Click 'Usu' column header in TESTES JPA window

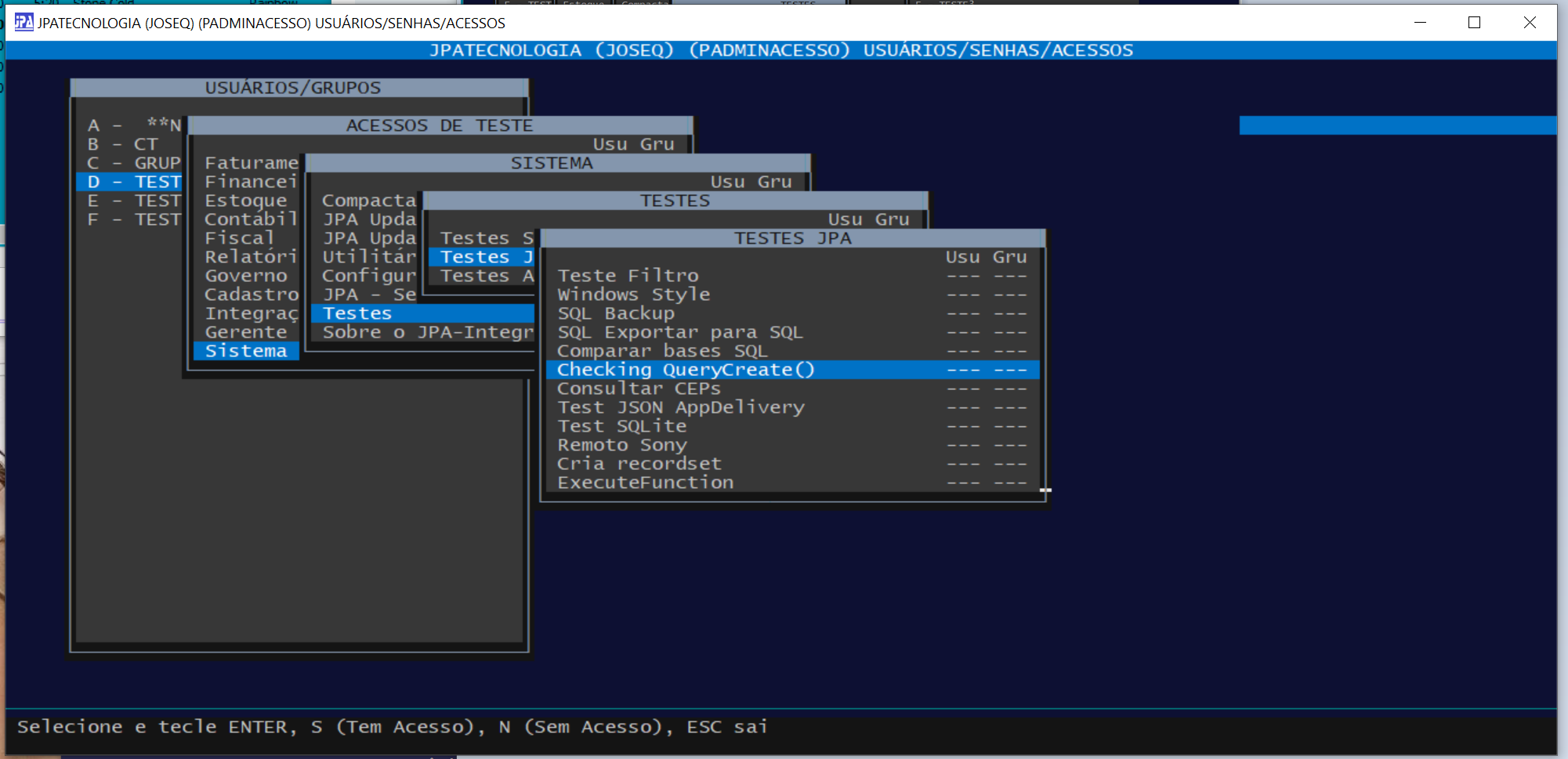pos(963,257)
